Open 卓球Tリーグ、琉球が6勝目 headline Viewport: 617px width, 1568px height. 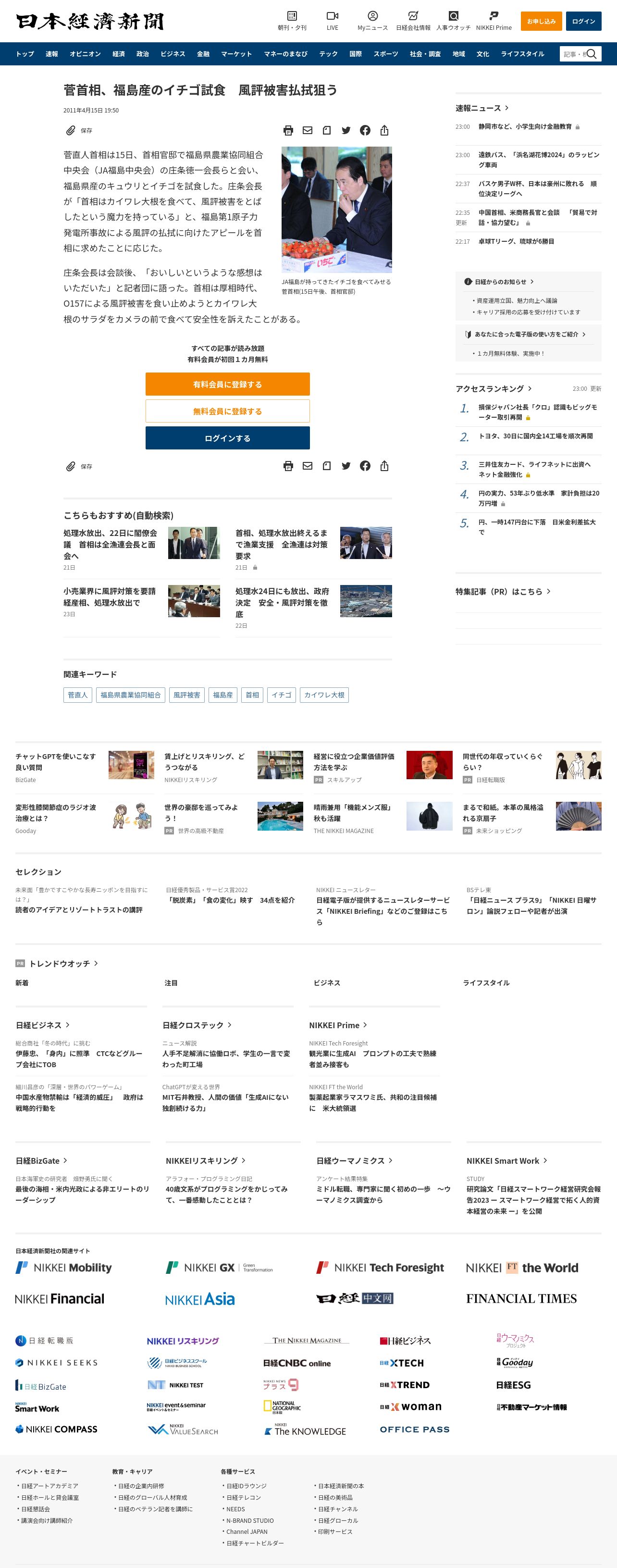[x=516, y=242]
